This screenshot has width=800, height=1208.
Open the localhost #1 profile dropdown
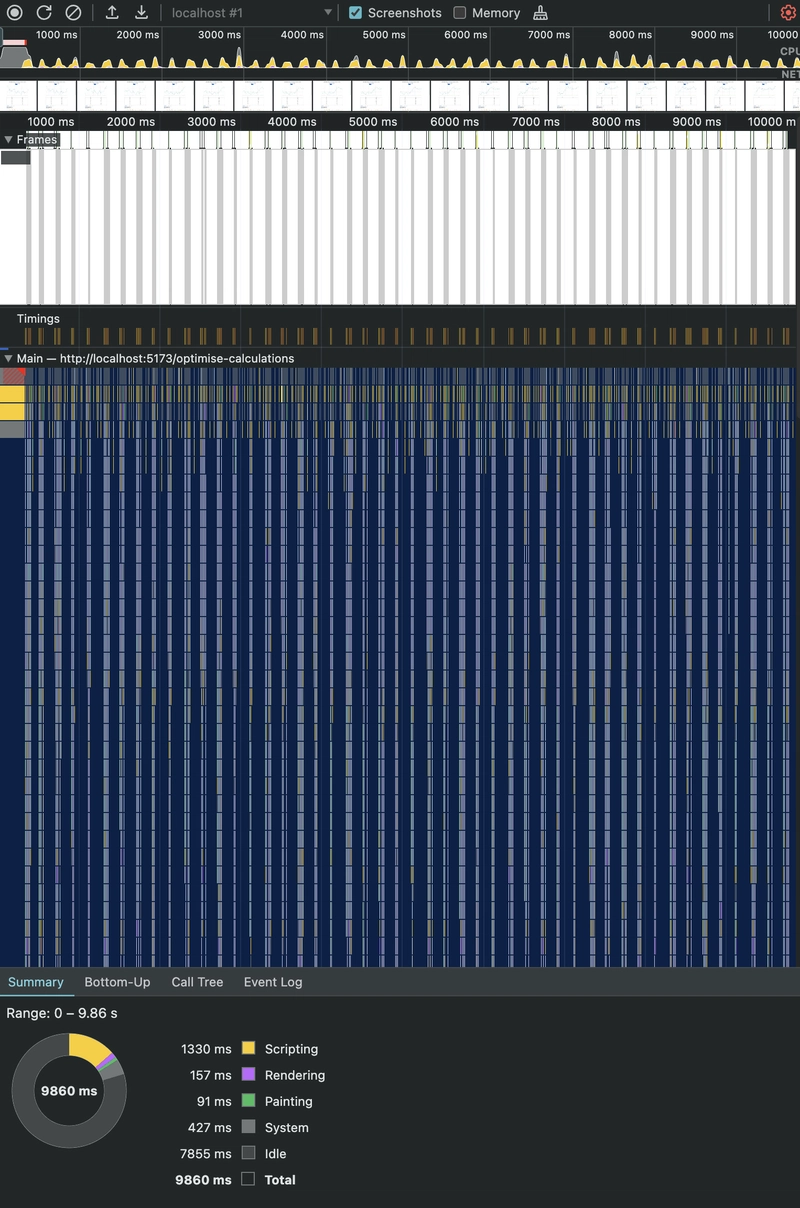tap(250, 13)
